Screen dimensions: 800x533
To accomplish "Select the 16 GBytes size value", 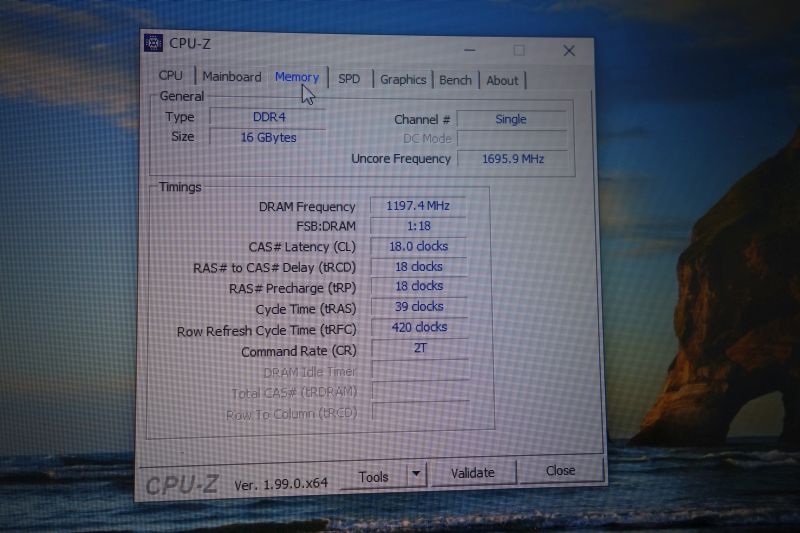I will (268, 137).
